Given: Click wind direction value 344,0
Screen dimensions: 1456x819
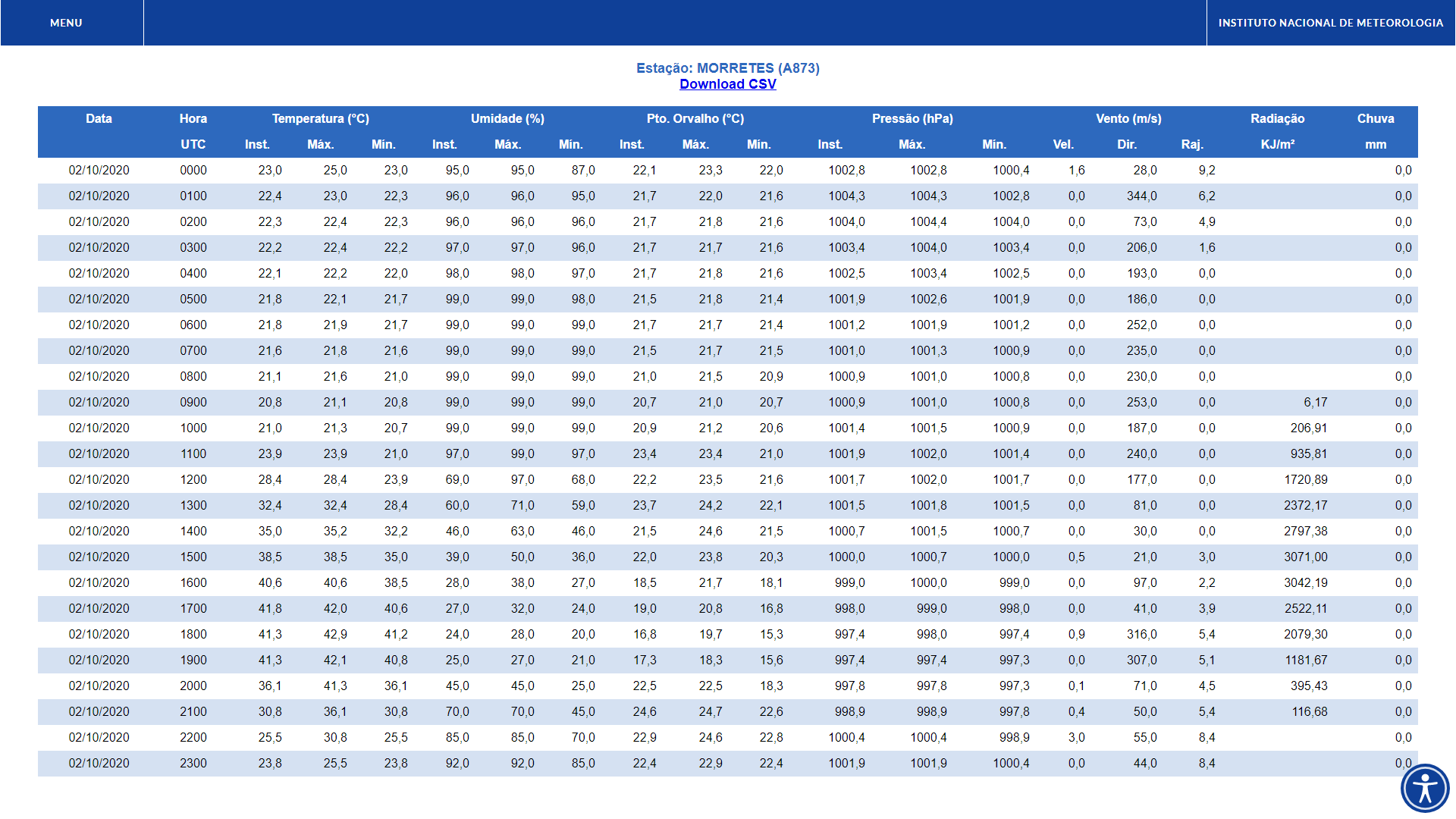Looking at the screenshot, I should 1141,196.
